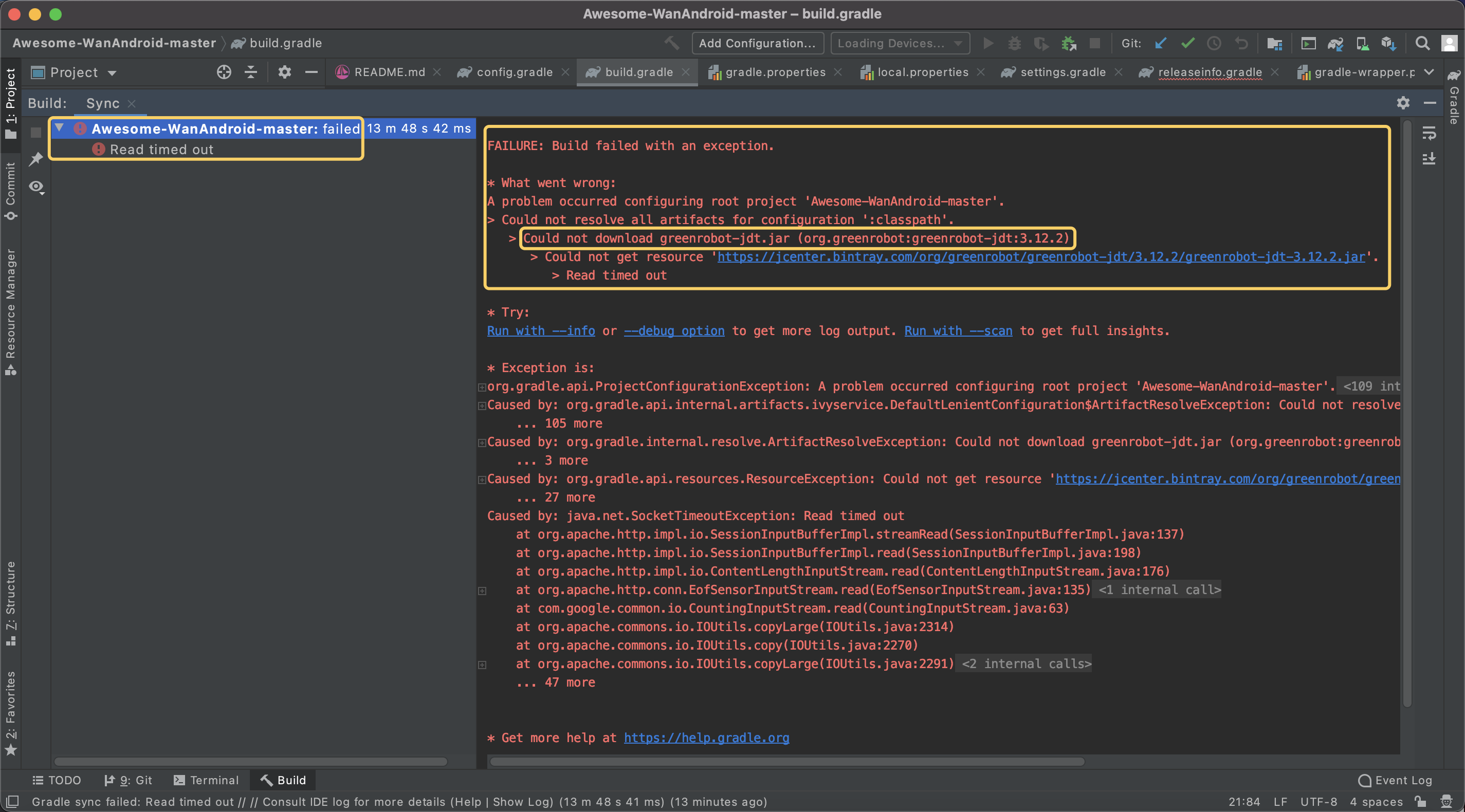Expand the ResourceException fold marker
The width and height of the screenshot is (1465, 812).
pyautogui.click(x=482, y=479)
